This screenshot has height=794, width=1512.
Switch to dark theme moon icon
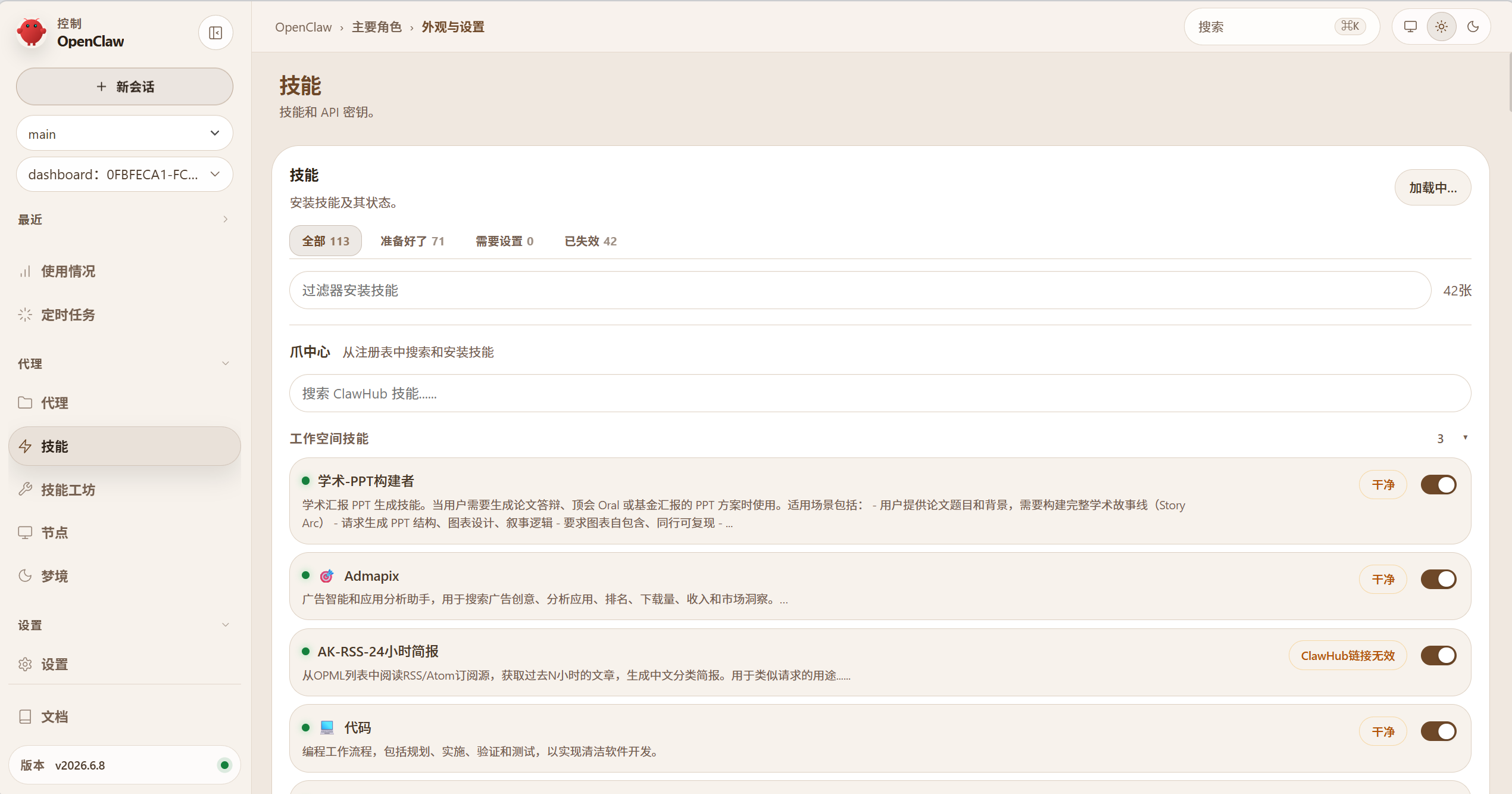click(1473, 27)
